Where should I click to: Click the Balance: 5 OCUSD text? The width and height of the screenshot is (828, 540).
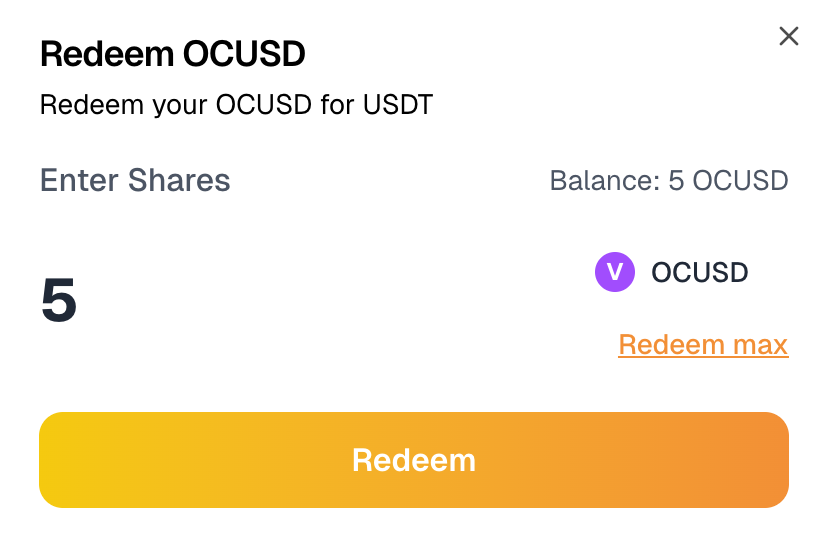pyautogui.click(x=669, y=181)
